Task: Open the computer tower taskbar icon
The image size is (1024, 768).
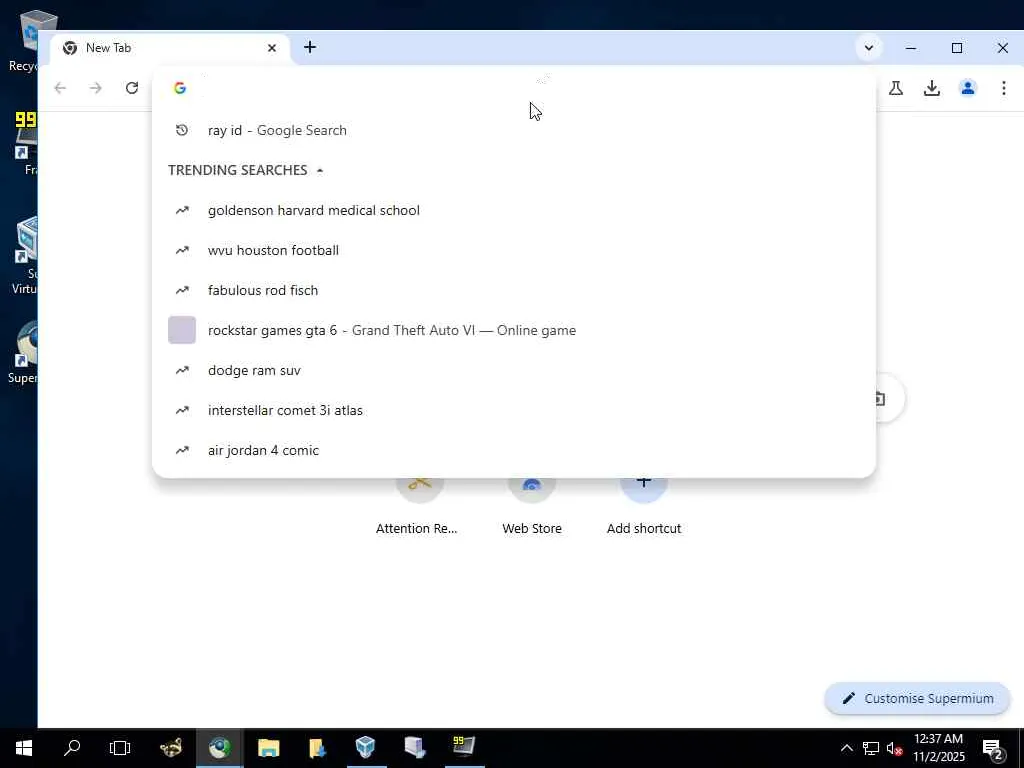Action: (x=415, y=748)
